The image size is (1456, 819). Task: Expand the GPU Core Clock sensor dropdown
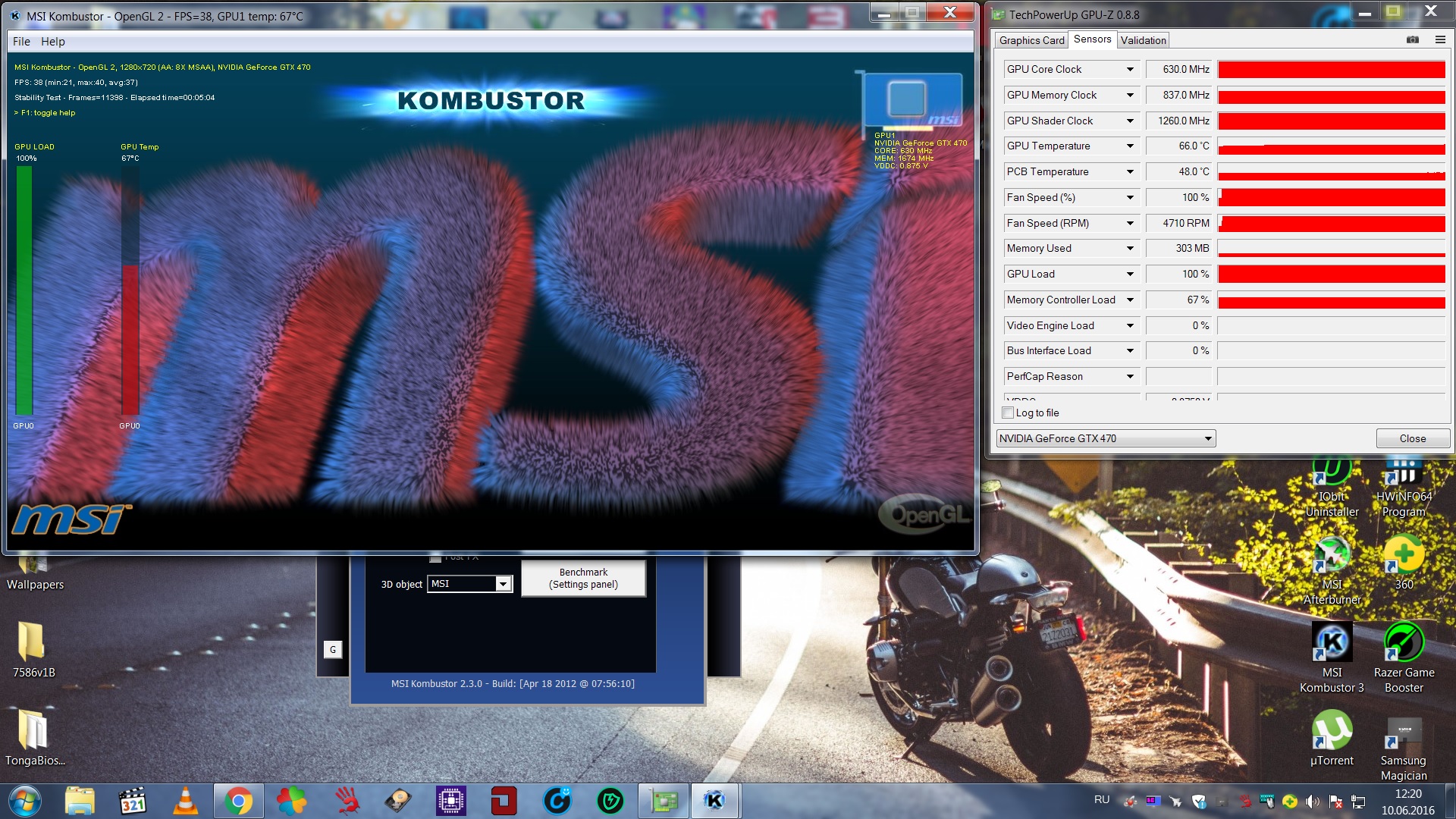(x=1129, y=69)
